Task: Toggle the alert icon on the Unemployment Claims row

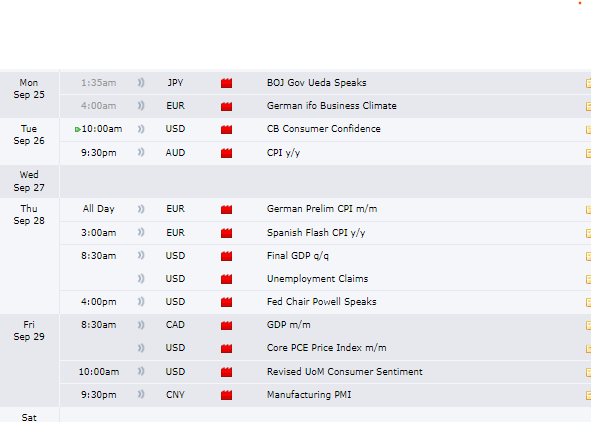Action: pyautogui.click(x=141, y=278)
